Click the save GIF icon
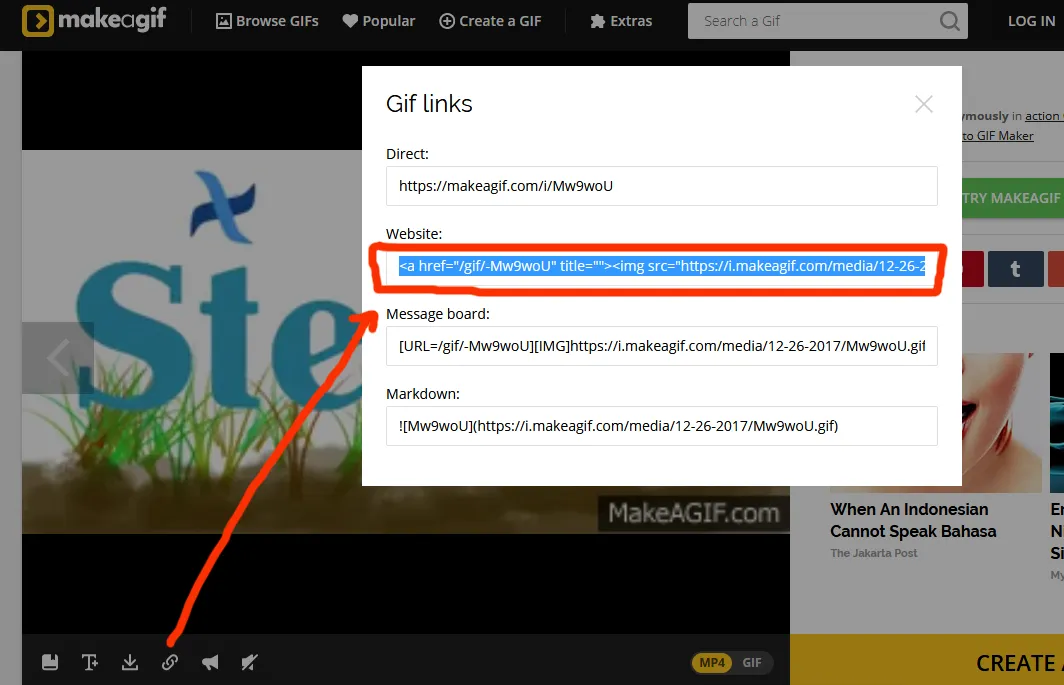Screen dimensions: 1064x685 50,662
